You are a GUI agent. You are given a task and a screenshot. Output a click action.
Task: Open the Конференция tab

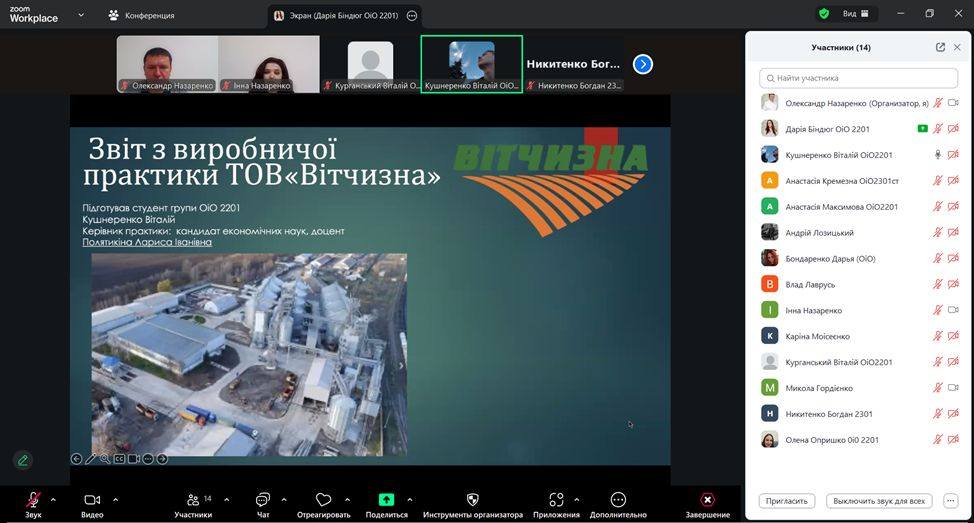pos(142,16)
